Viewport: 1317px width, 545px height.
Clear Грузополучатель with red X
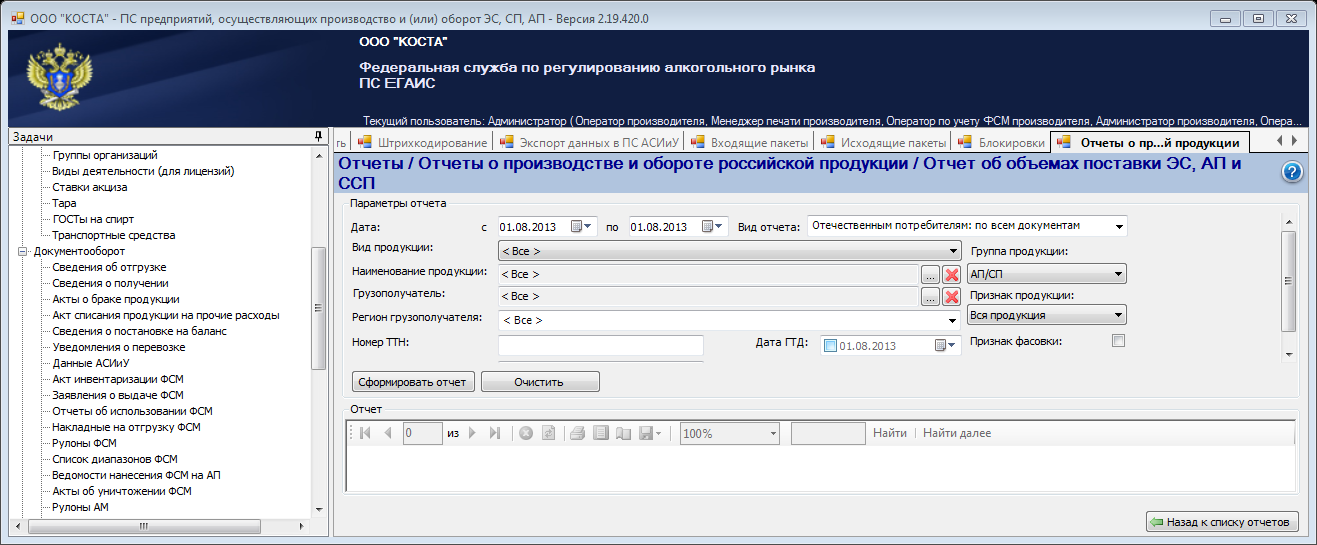(952, 296)
